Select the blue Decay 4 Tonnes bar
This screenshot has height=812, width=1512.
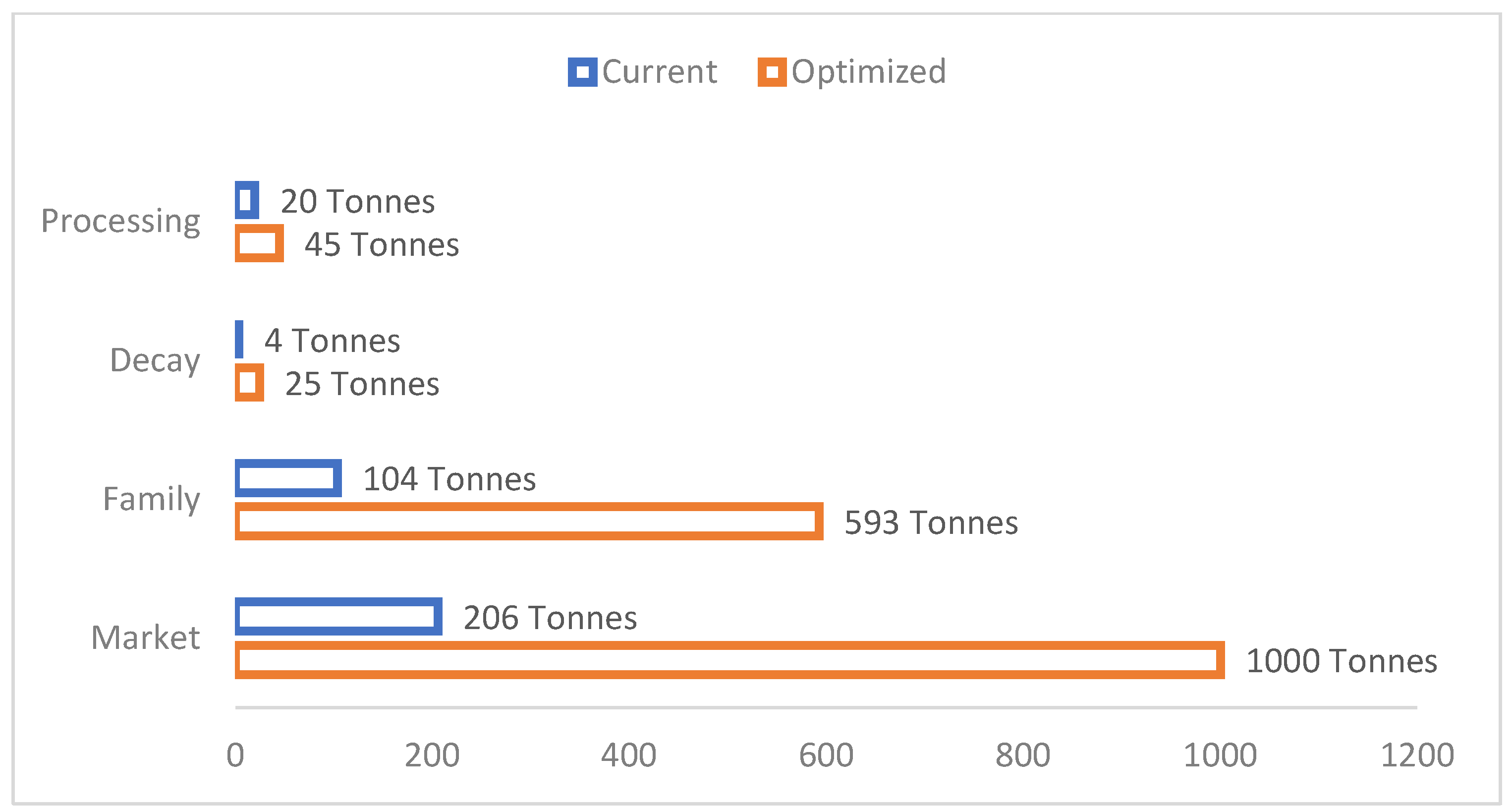click(x=239, y=340)
